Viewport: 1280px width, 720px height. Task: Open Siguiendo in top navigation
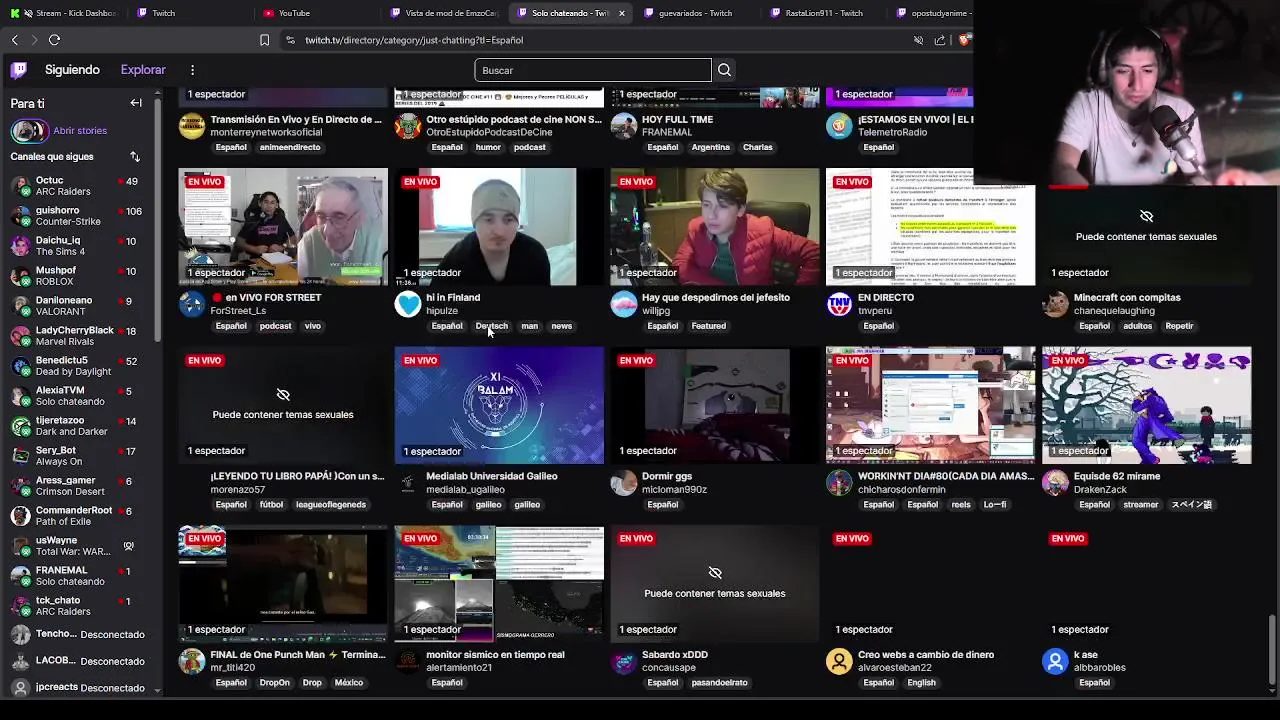(72, 70)
